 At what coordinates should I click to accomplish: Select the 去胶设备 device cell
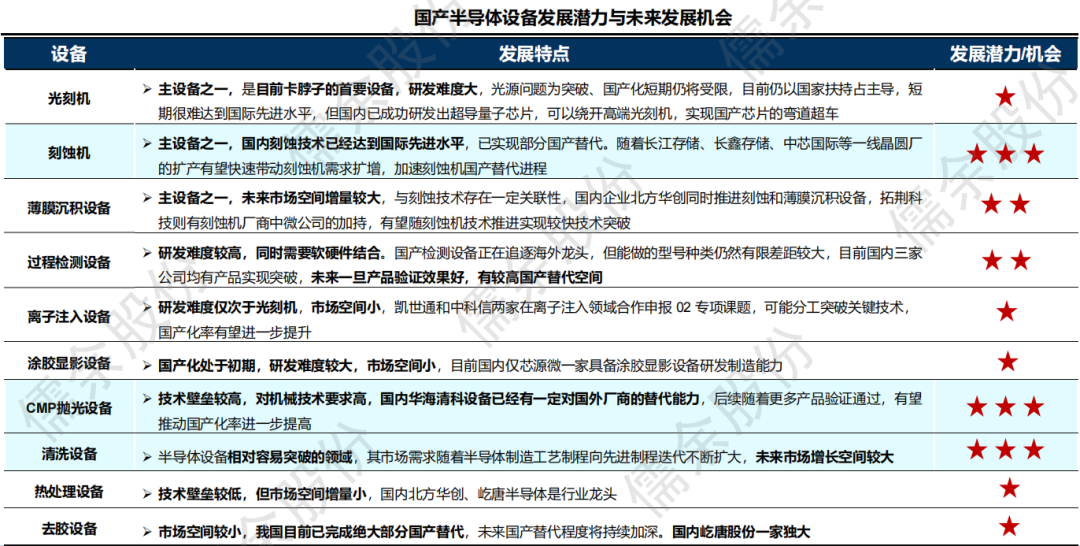click(x=69, y=529)
